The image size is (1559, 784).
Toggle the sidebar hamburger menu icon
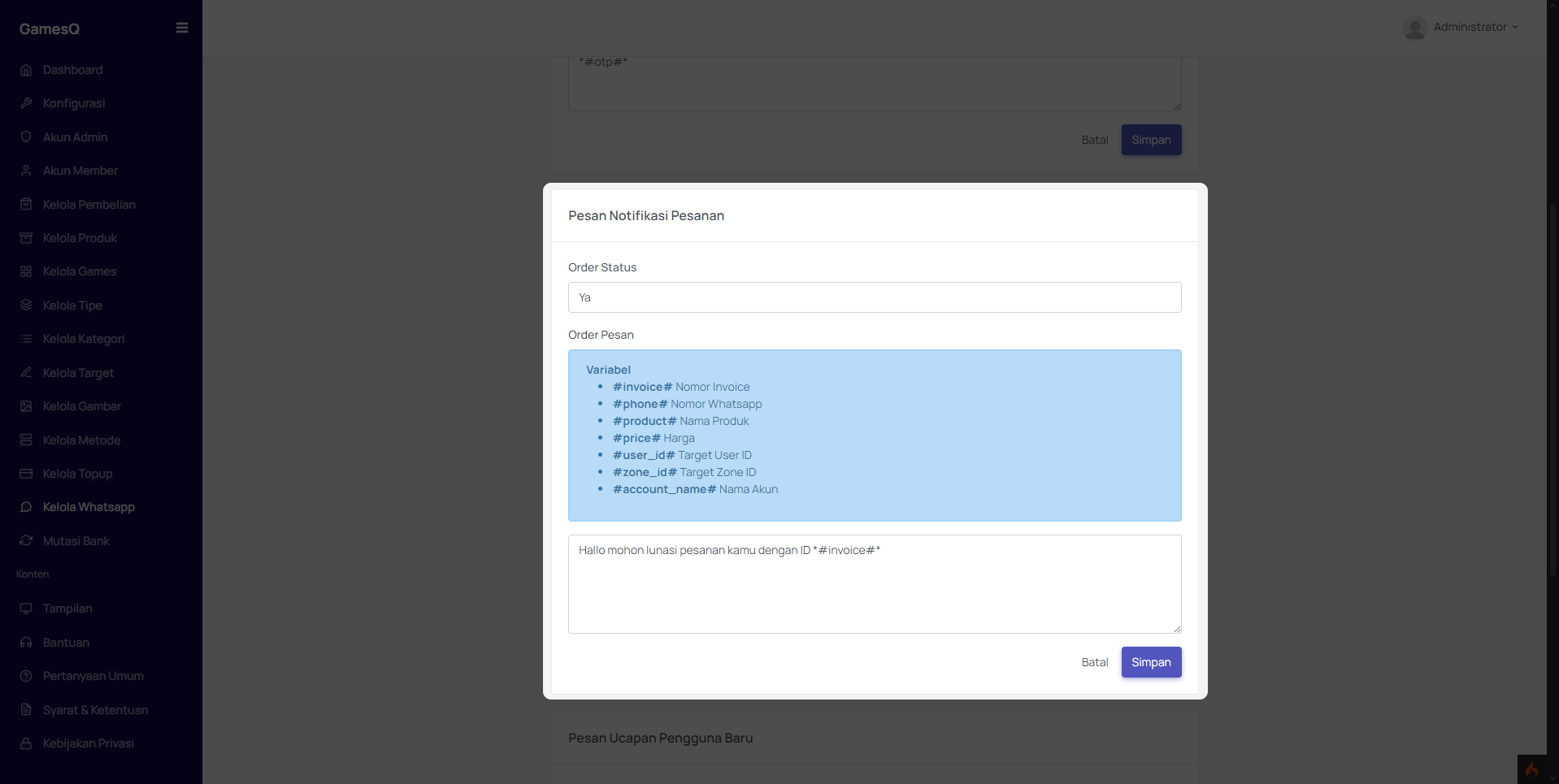click(182, 28)
